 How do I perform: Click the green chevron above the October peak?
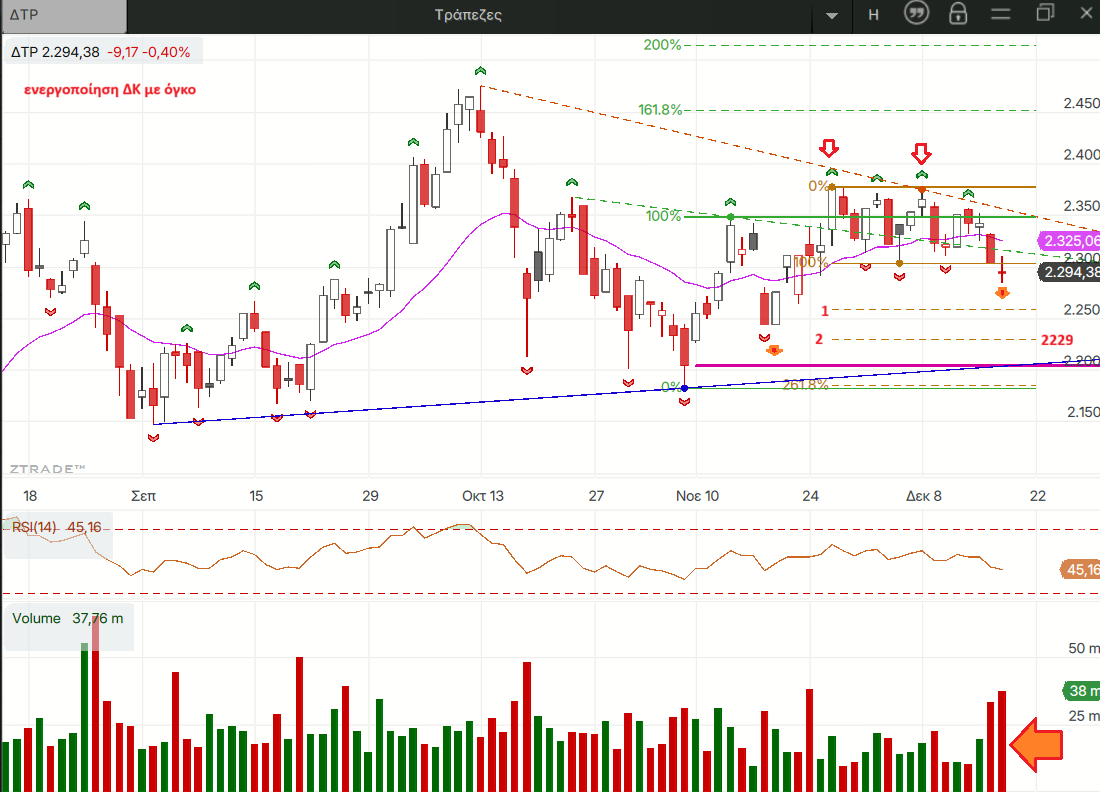[x=480, y=70]
